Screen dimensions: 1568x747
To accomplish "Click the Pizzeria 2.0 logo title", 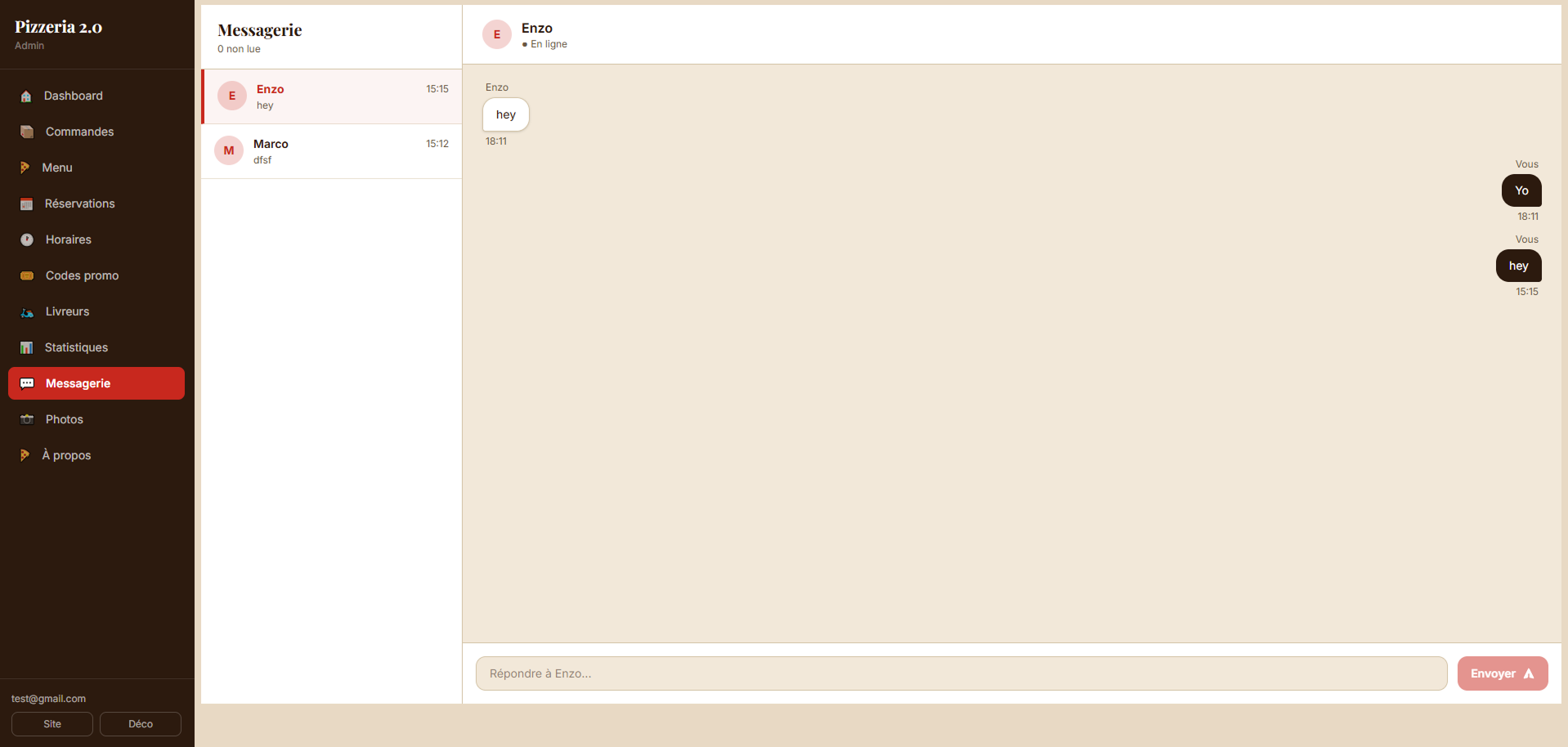I will (x=58, y=27).
